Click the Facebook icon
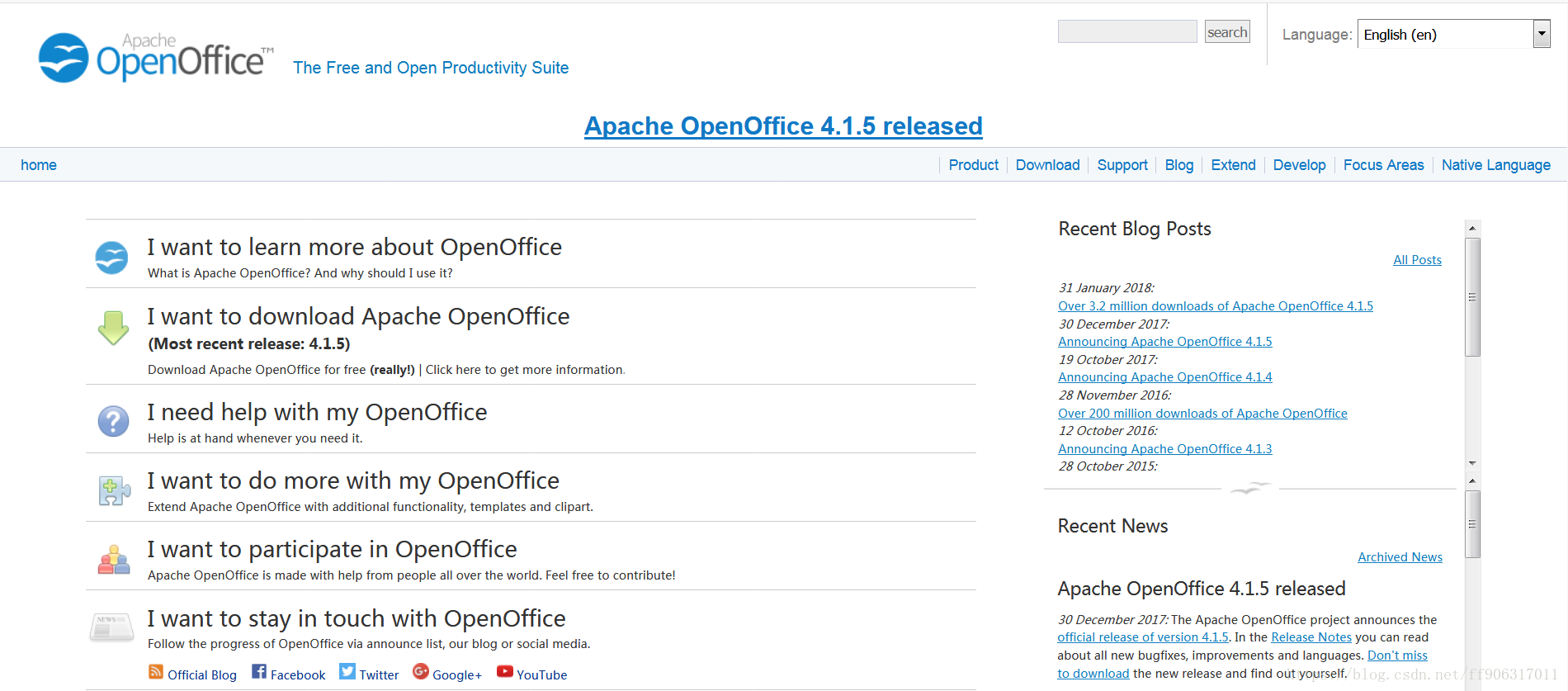The width and height of the screenshot is (1568, 691). [259, 671]
